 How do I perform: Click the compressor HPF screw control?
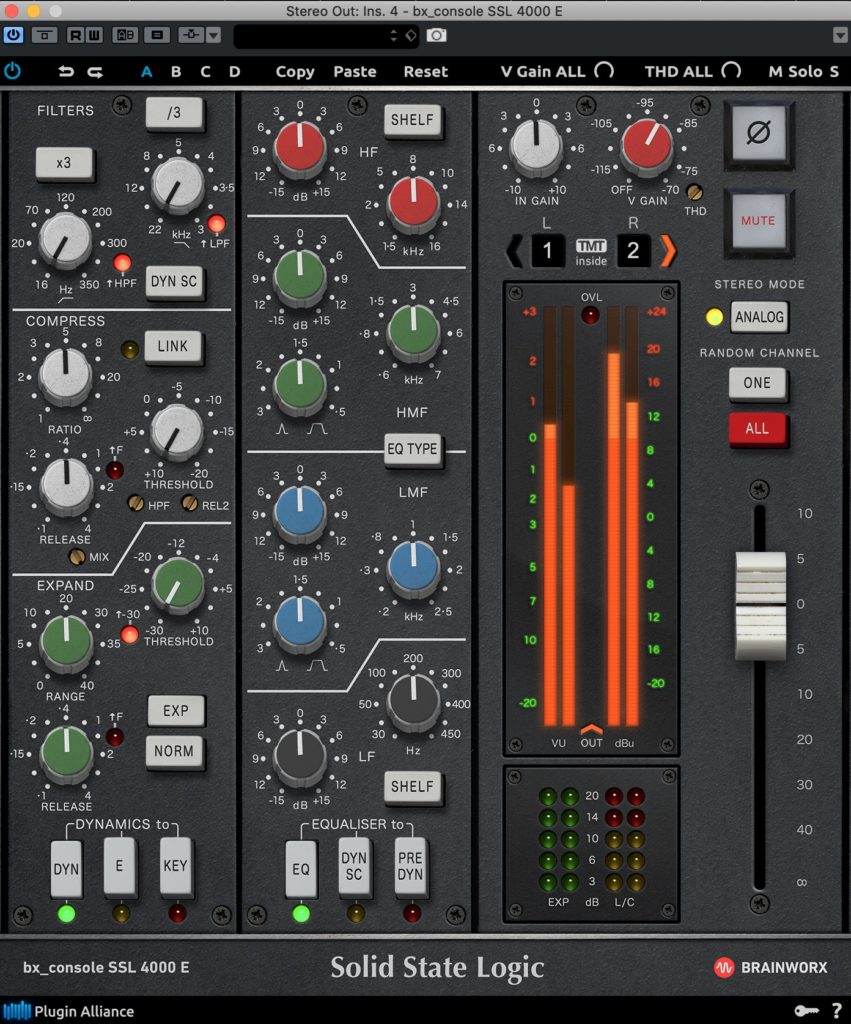point(135,504)
